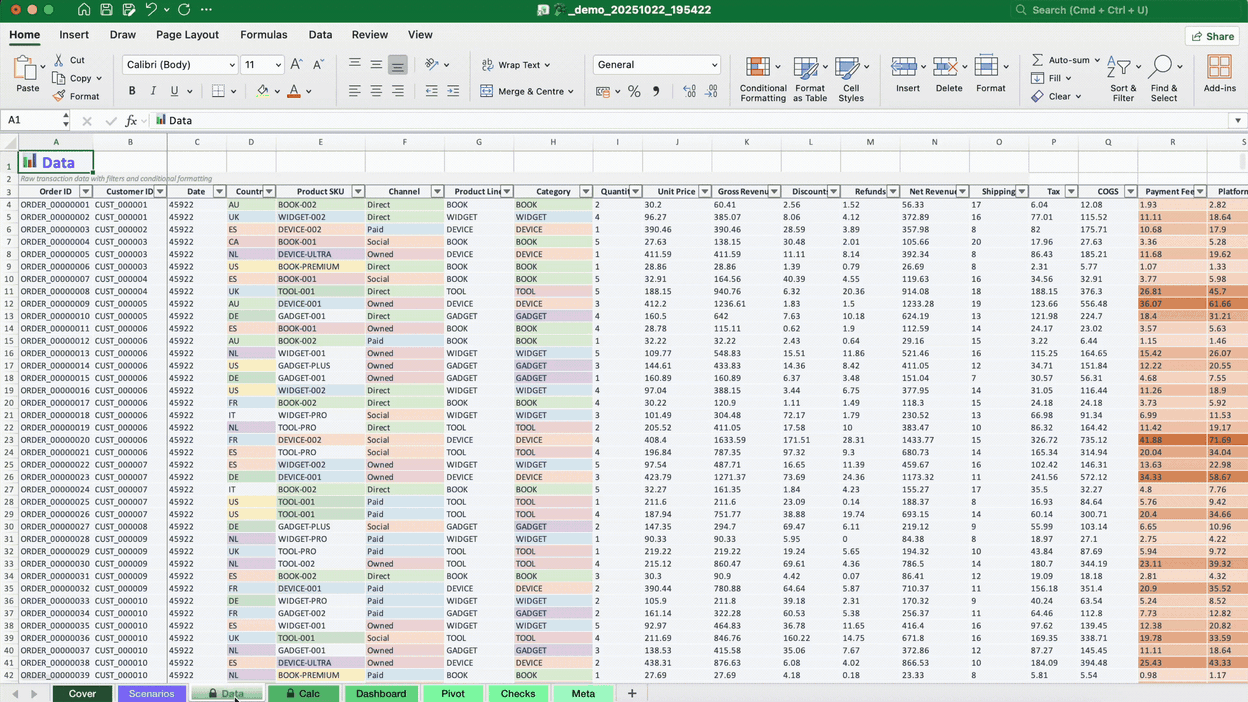Image resolution: width=1248 pixels, height=702 pixels.
Task: Open the Add-ins panel
Action: coord(1219,73)
